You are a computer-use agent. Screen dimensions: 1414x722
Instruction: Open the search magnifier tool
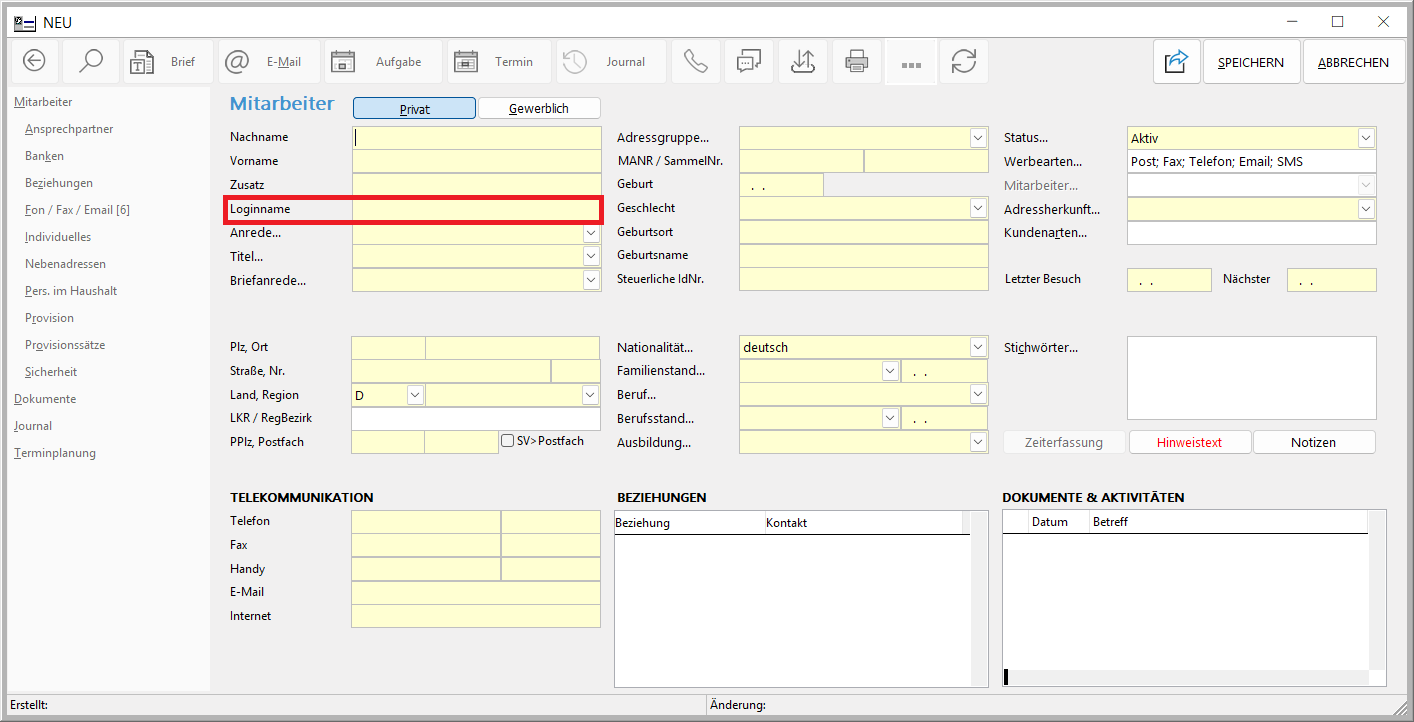point(91,62)
